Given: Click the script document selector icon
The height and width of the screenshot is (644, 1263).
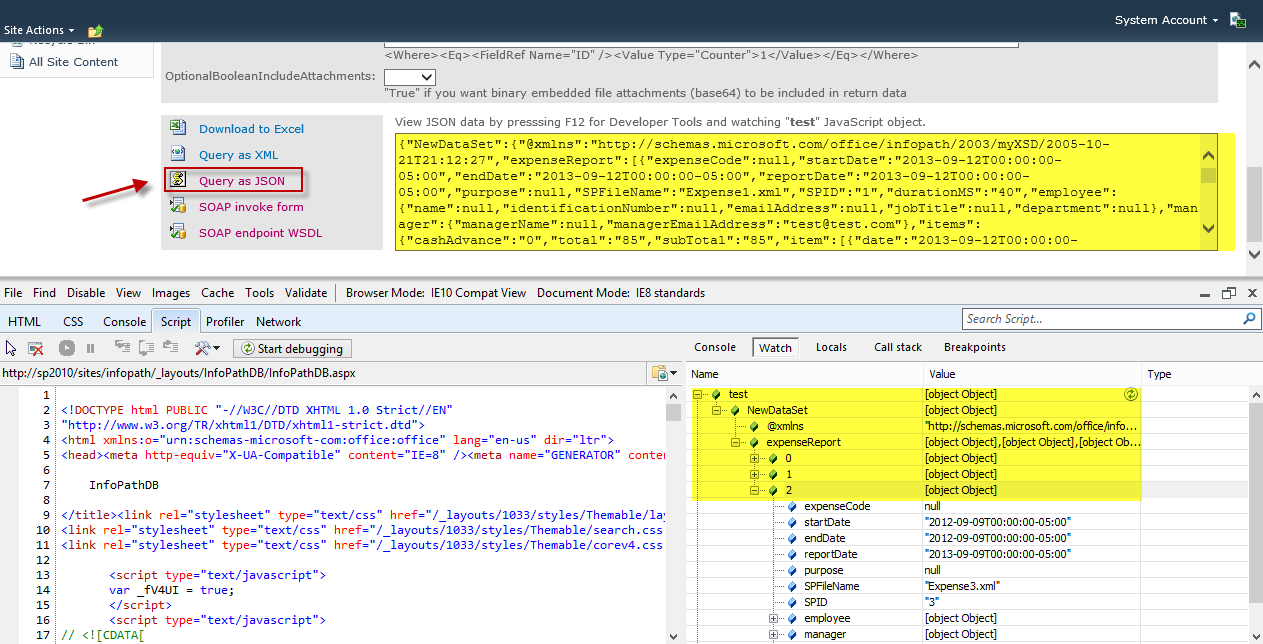Looking at the screenshot, I should [x=662, y=373].
